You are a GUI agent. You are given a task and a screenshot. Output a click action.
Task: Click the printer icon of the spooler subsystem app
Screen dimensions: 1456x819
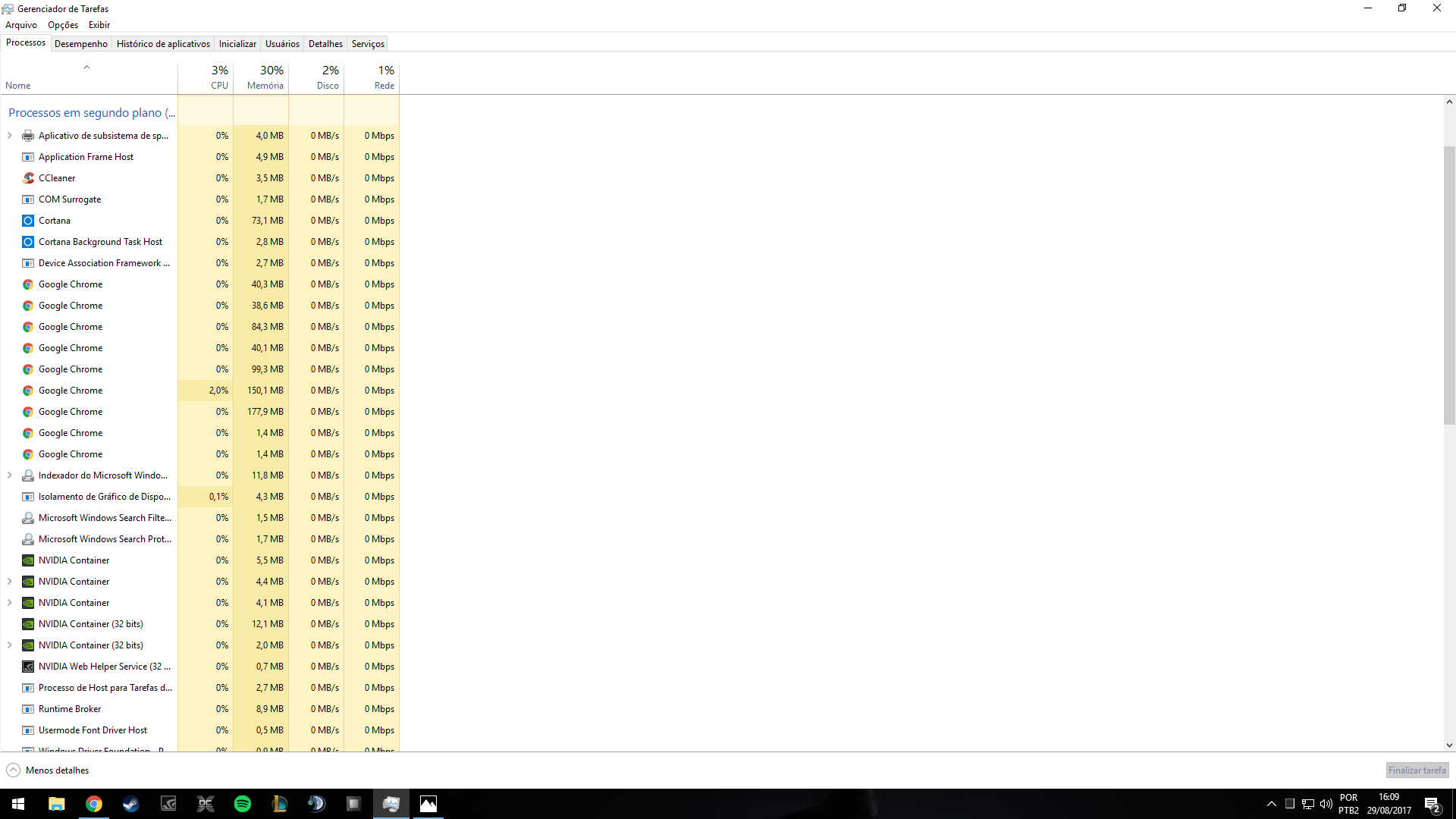(28, 136)
